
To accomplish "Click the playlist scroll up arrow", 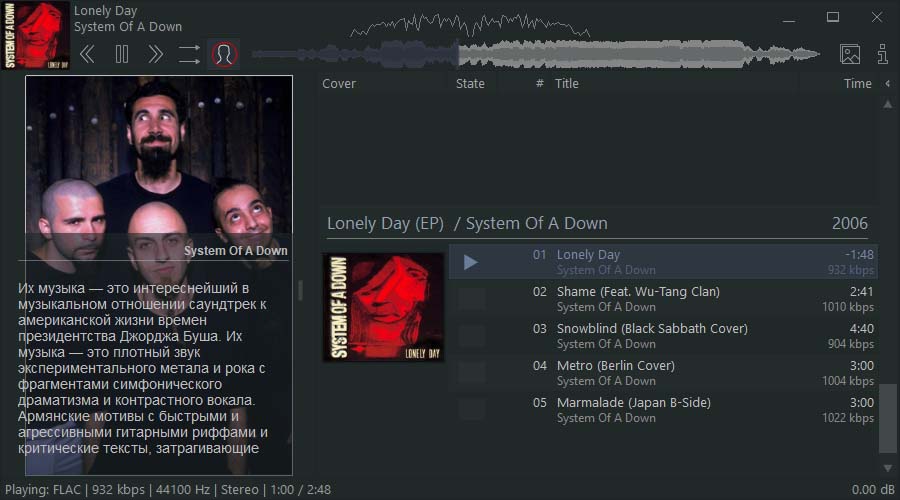I will (887, 104).
